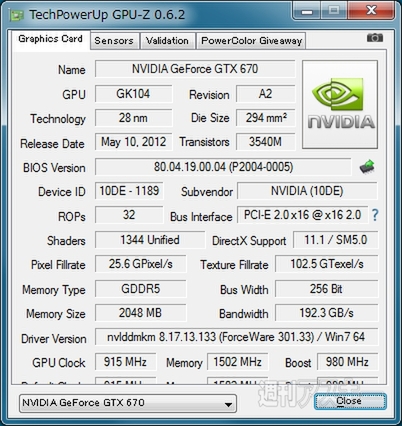Click the Close button
402x426 pixels.
click(350, 401)
